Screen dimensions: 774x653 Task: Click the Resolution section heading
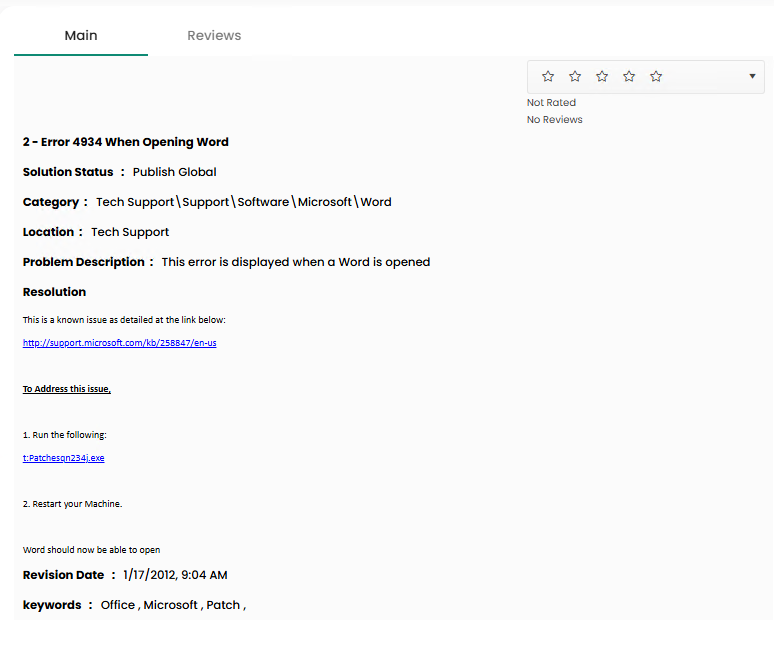click(x=54, y=292)
